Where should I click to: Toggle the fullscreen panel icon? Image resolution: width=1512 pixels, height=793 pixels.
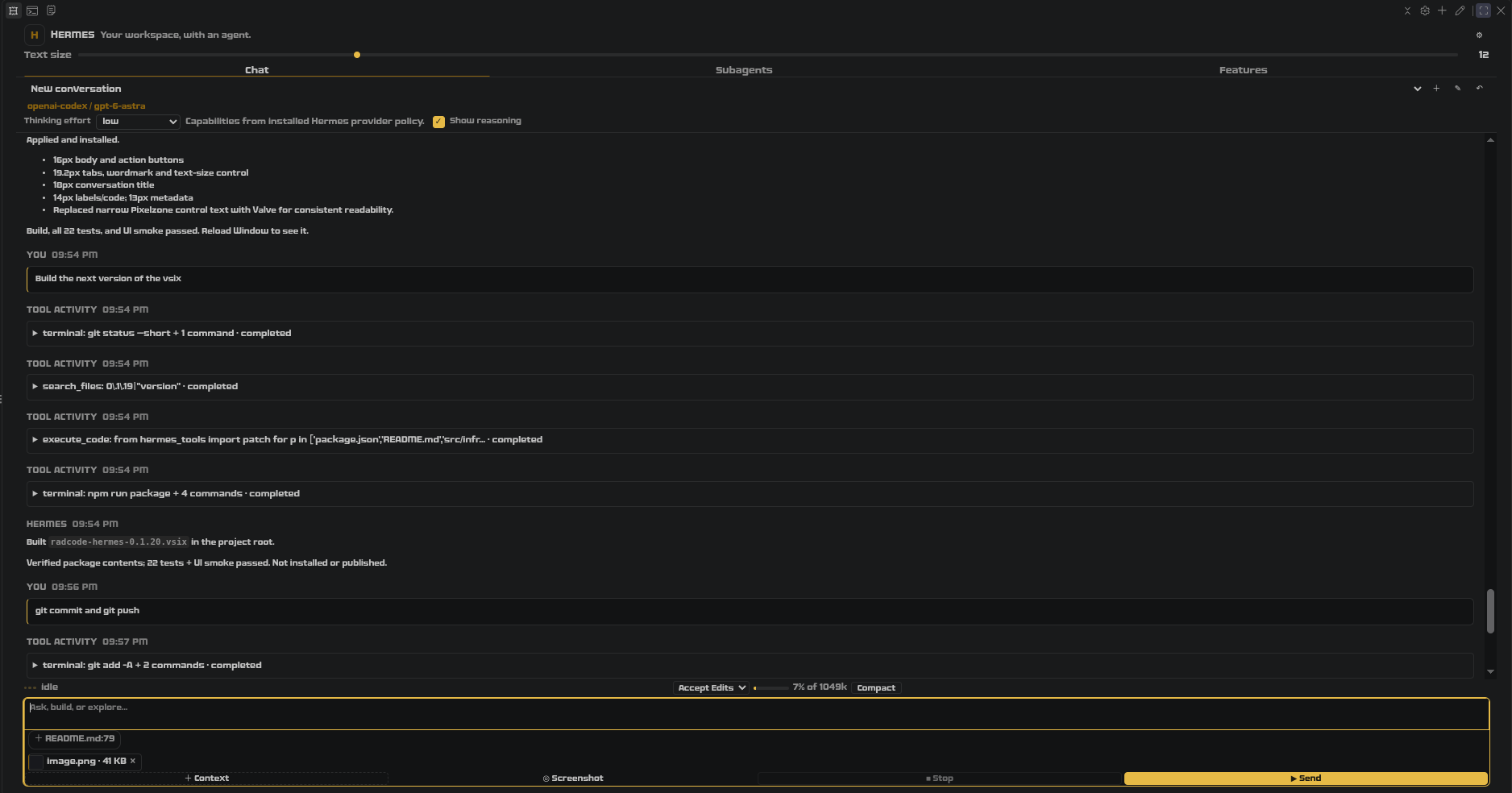coord(1483,10)
